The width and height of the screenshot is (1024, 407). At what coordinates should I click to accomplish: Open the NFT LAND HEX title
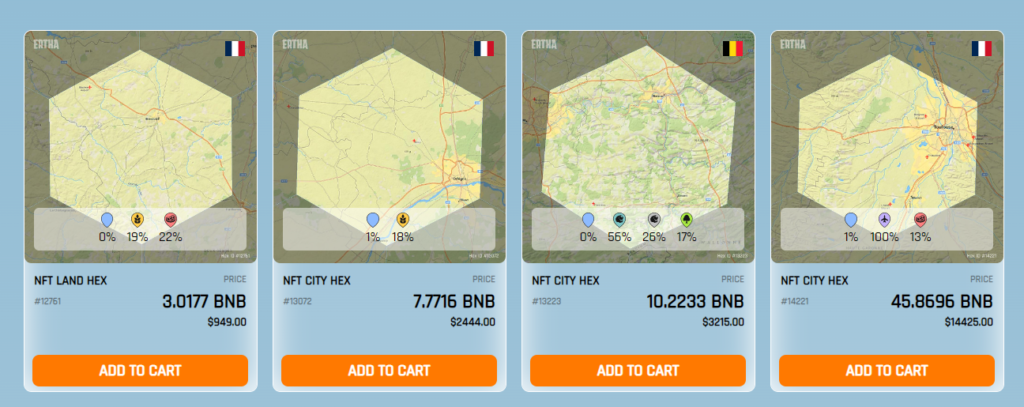click(x=73, y=281)
